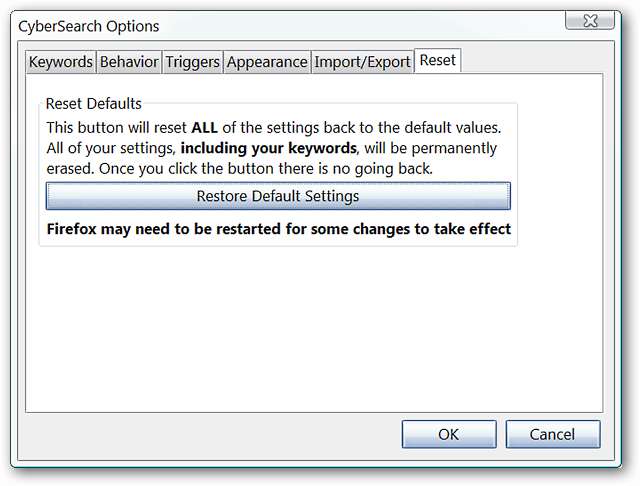The width and height of the screenshot is (640, 486).
Task: Go to the Appearance tab
Action: pyautogui.click(x=267, y=62)
